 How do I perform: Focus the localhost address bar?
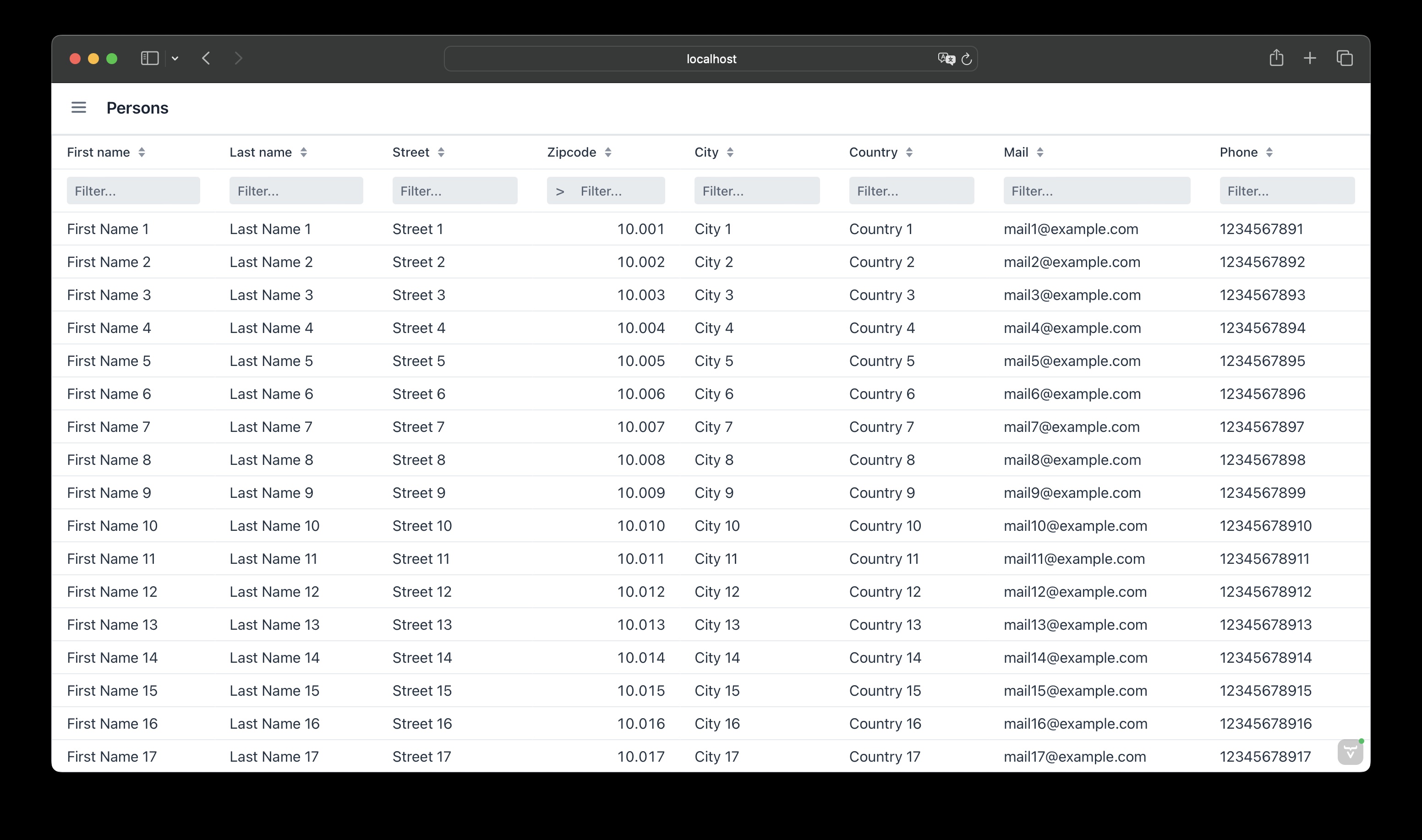coord(711,59)
